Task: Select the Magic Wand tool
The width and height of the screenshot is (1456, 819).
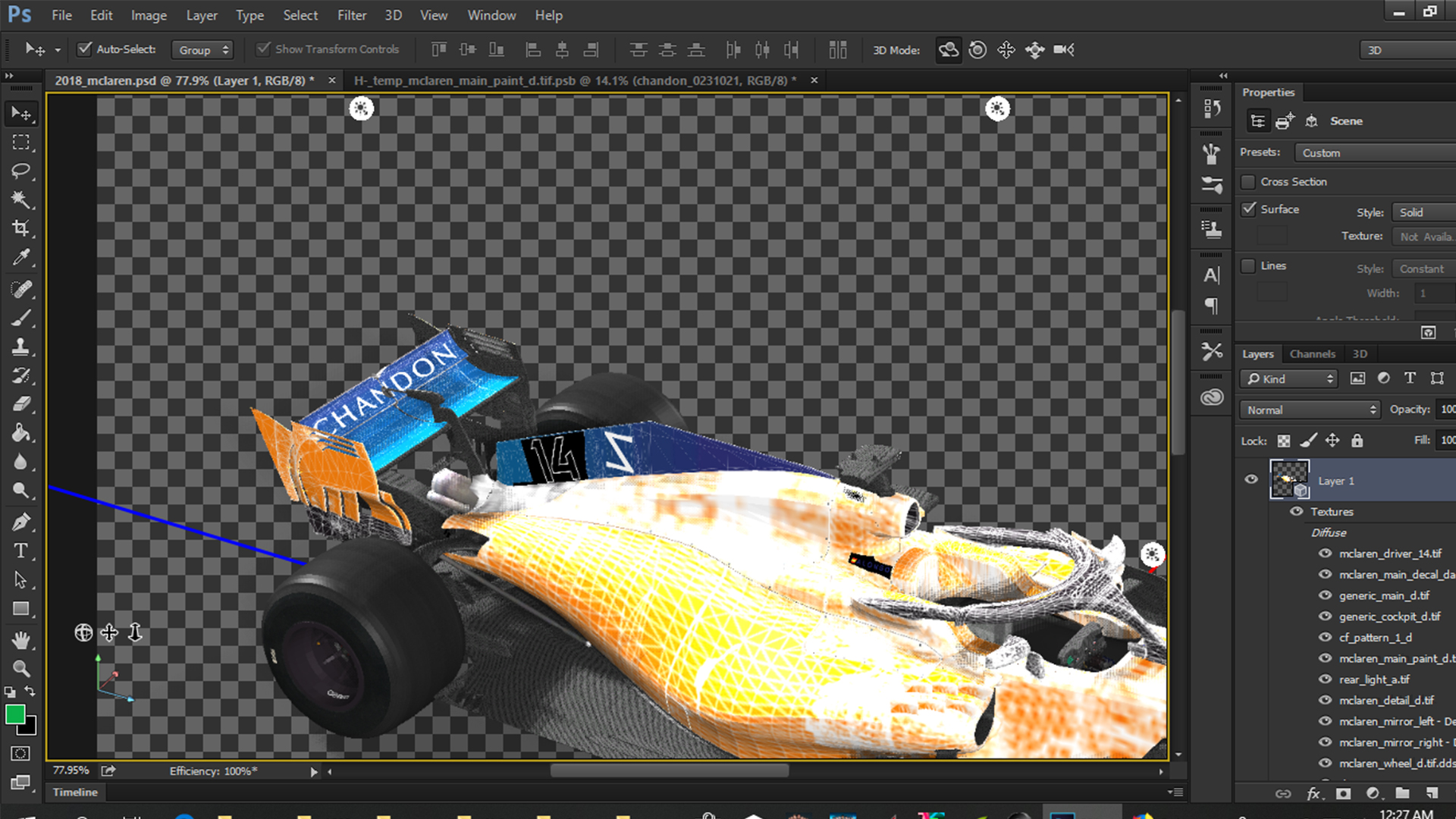Action: point(20,199)
